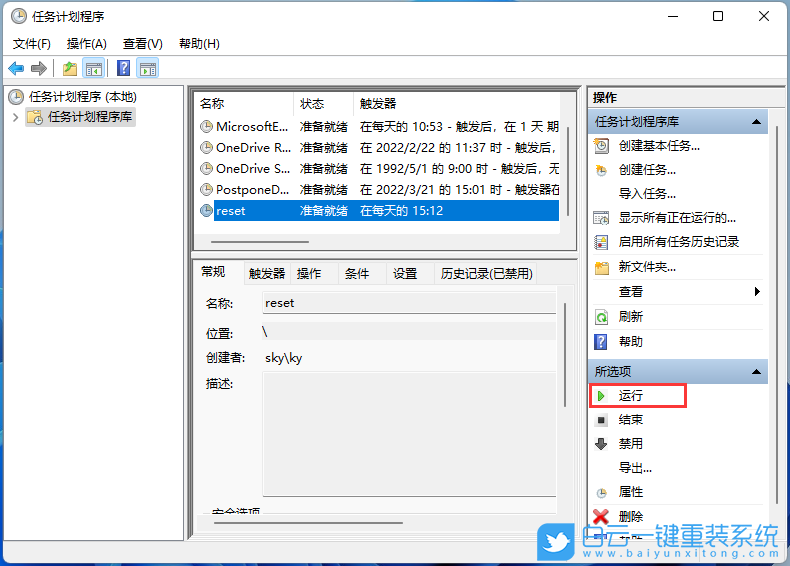
Task: Open the 帮助(H) menu
Action: (x=199, y=44)
